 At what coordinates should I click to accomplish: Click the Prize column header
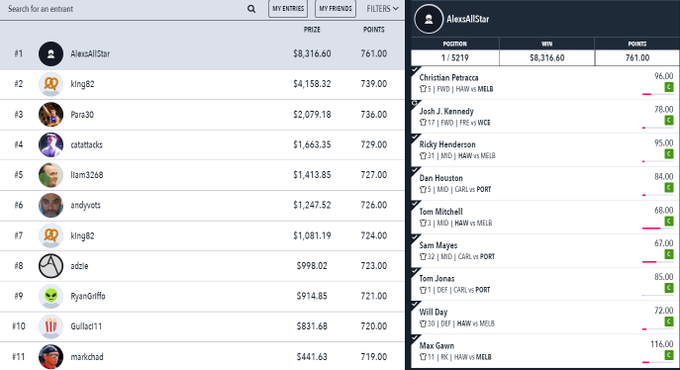pyautogui.click(x=312, y=29)
